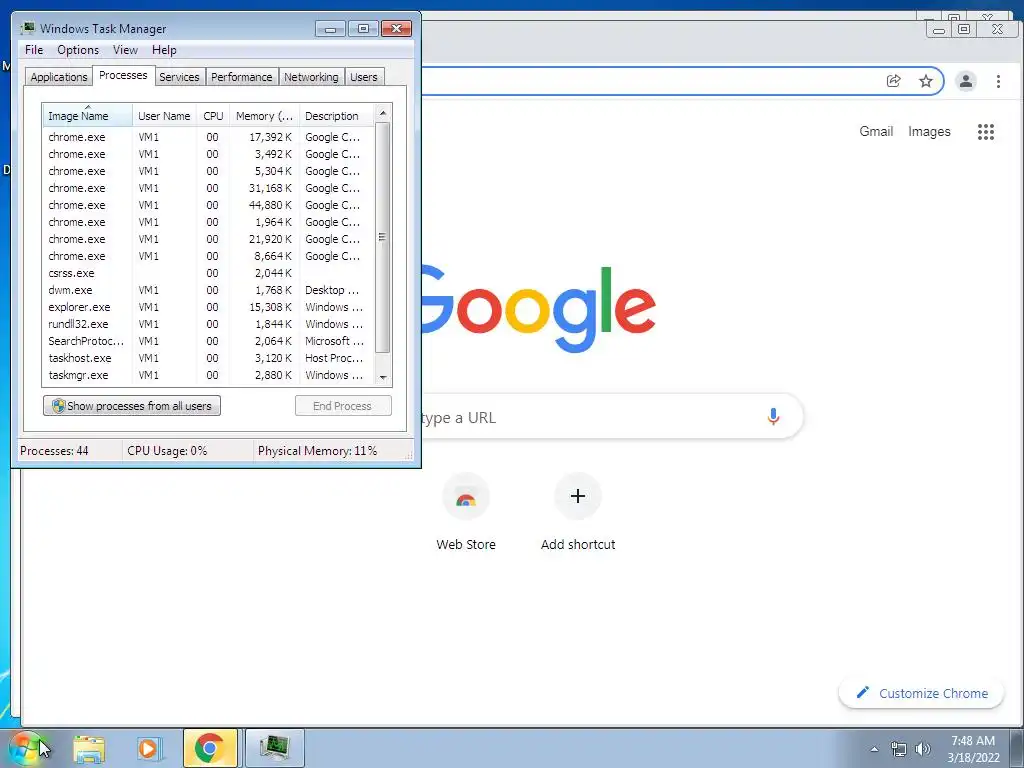
Task: Select the csrss.exe process row
Action: pos(209,273)
